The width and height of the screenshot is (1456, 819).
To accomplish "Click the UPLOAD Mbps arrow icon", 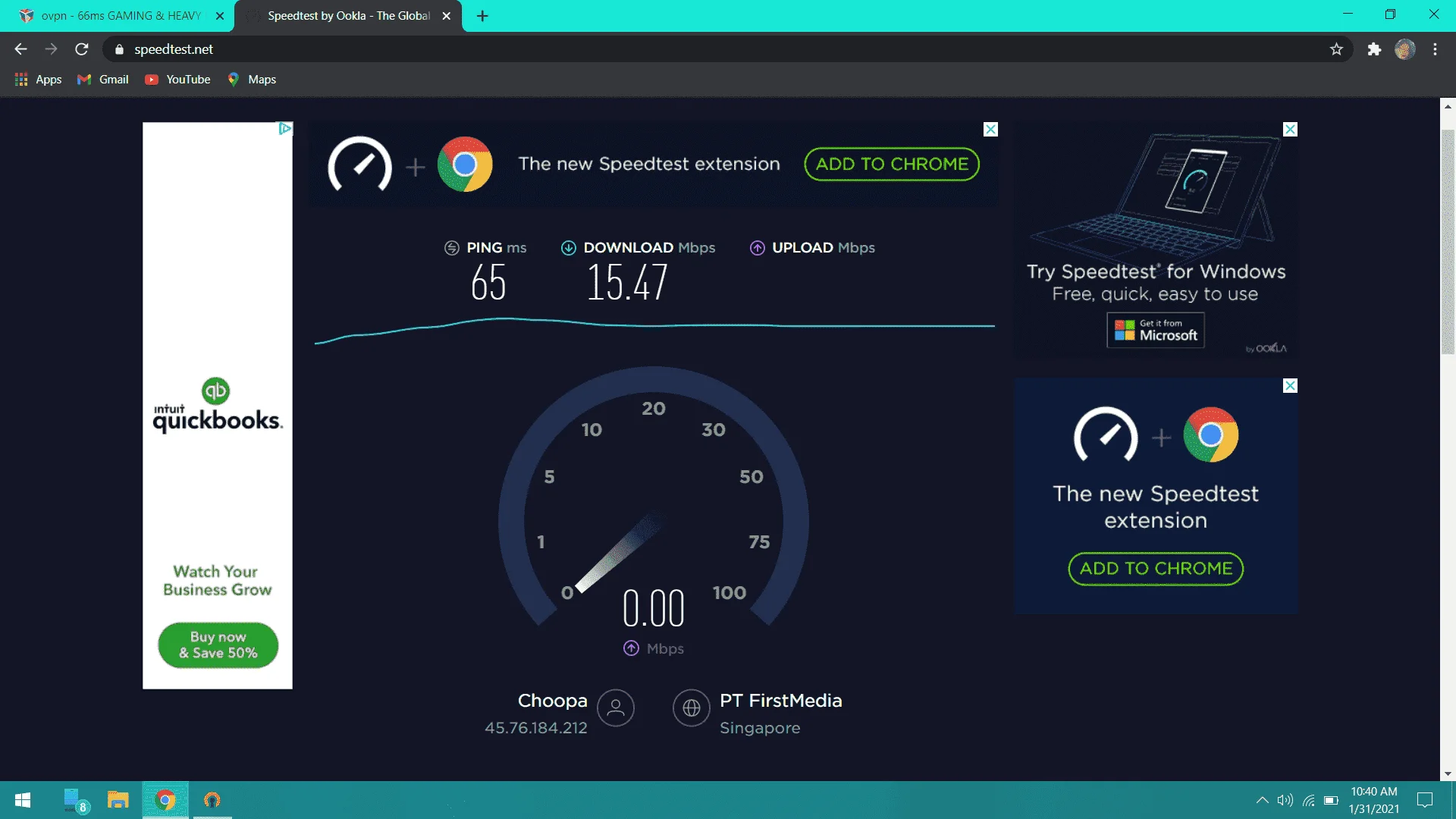I will (757, 248).
